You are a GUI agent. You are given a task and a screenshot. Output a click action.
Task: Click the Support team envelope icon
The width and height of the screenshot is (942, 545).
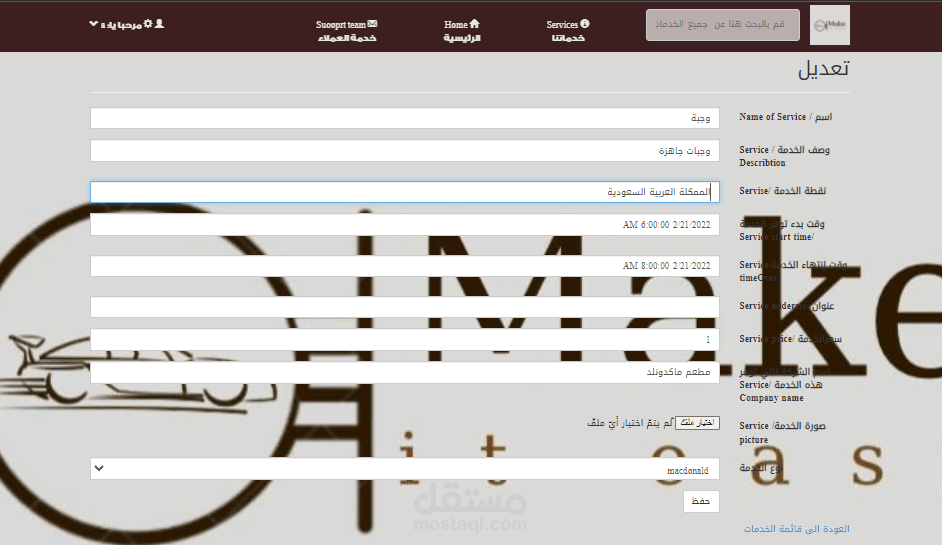point(372,24)
